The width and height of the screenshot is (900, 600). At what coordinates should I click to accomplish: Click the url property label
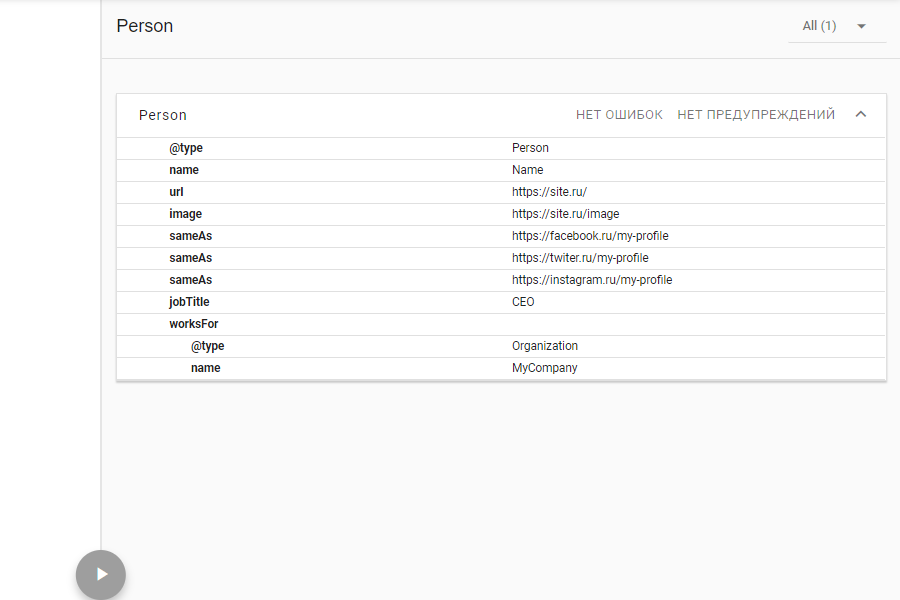coord(176,192)
